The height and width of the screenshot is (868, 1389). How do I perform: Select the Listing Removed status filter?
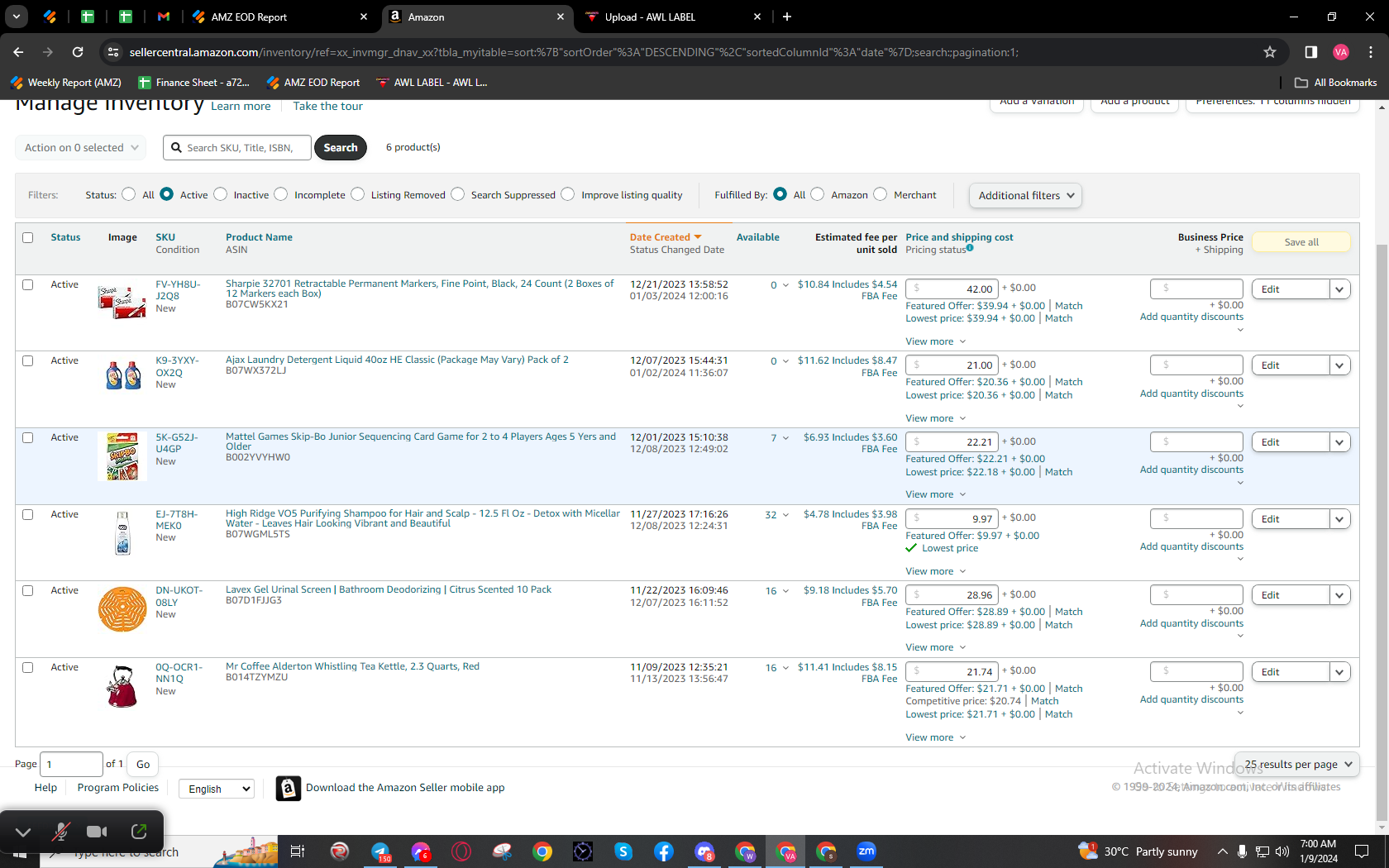357,194
